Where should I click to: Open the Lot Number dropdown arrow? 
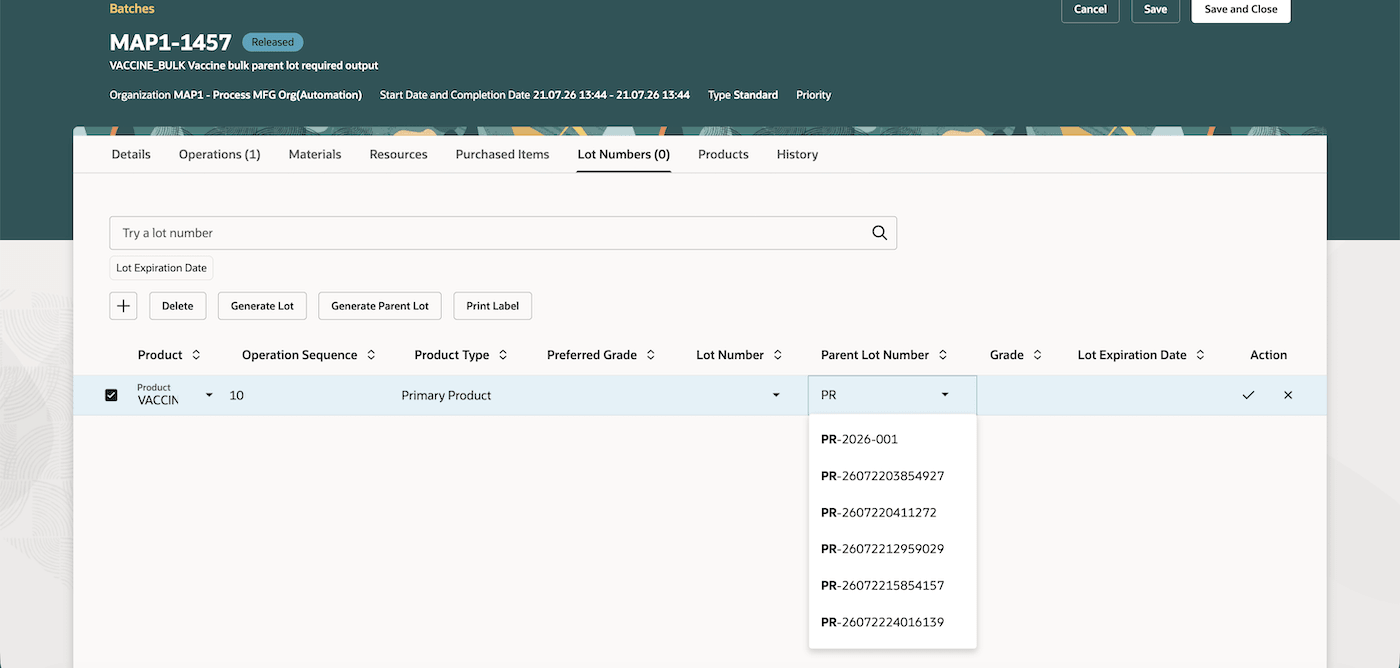[x=776, y=395]
